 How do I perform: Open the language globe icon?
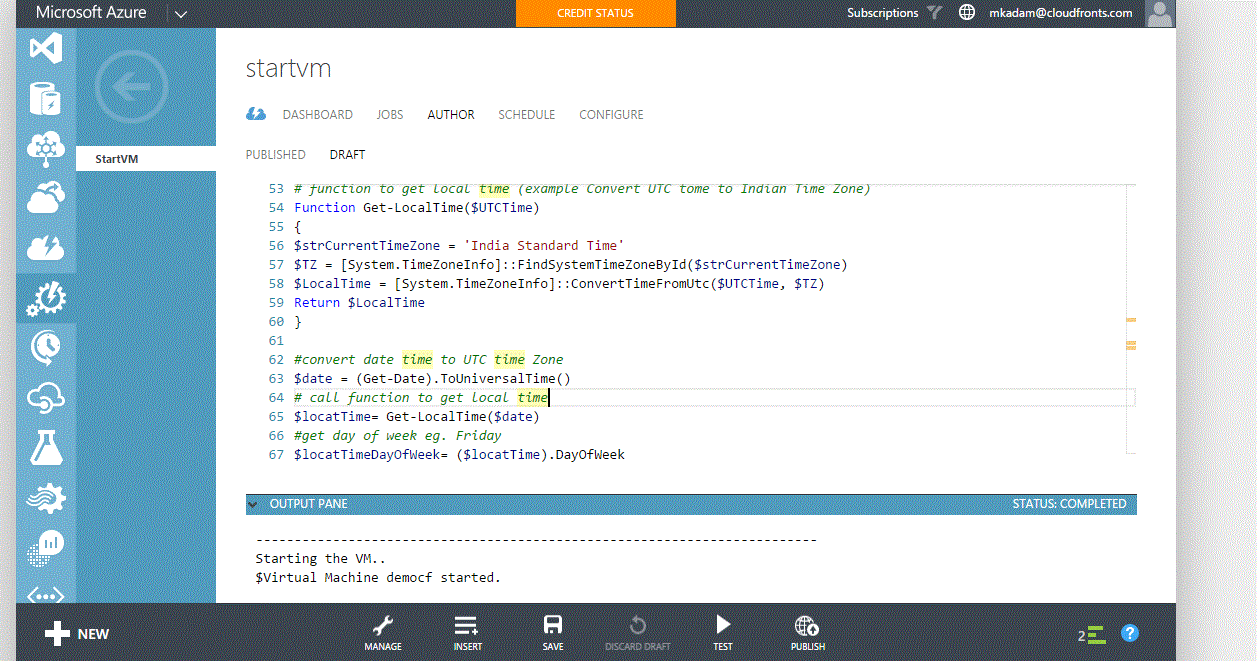point(966,13)
